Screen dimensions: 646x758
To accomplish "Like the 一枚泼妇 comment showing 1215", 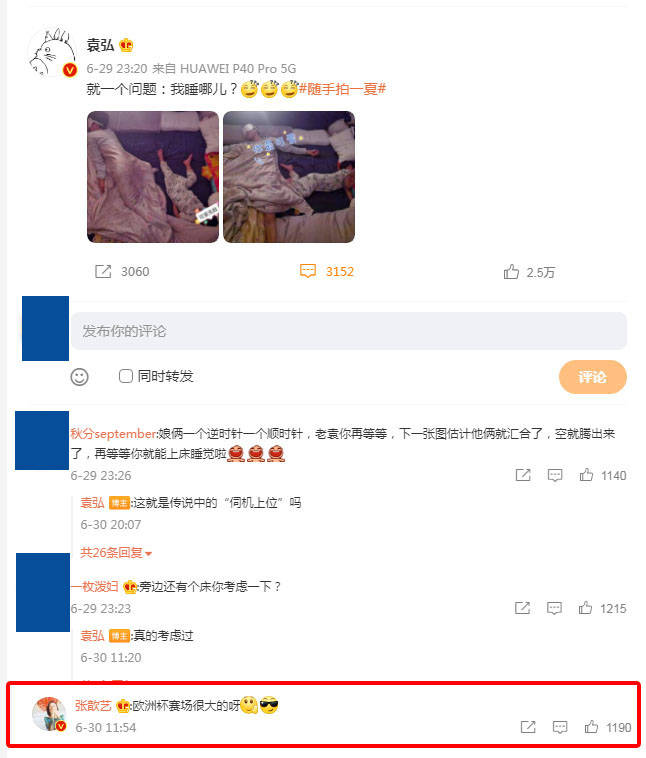I will tap(586, 608).
